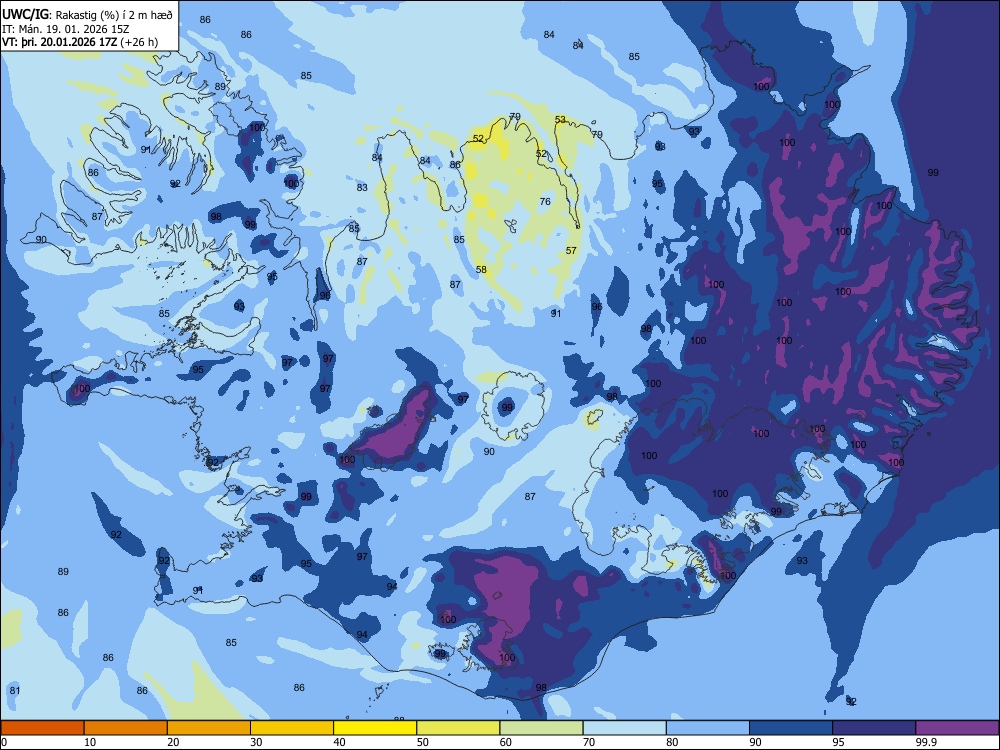The image size is (1000, 750).
Task: Pick the purple legend swatch above 99.9
Action: (957, 728)
